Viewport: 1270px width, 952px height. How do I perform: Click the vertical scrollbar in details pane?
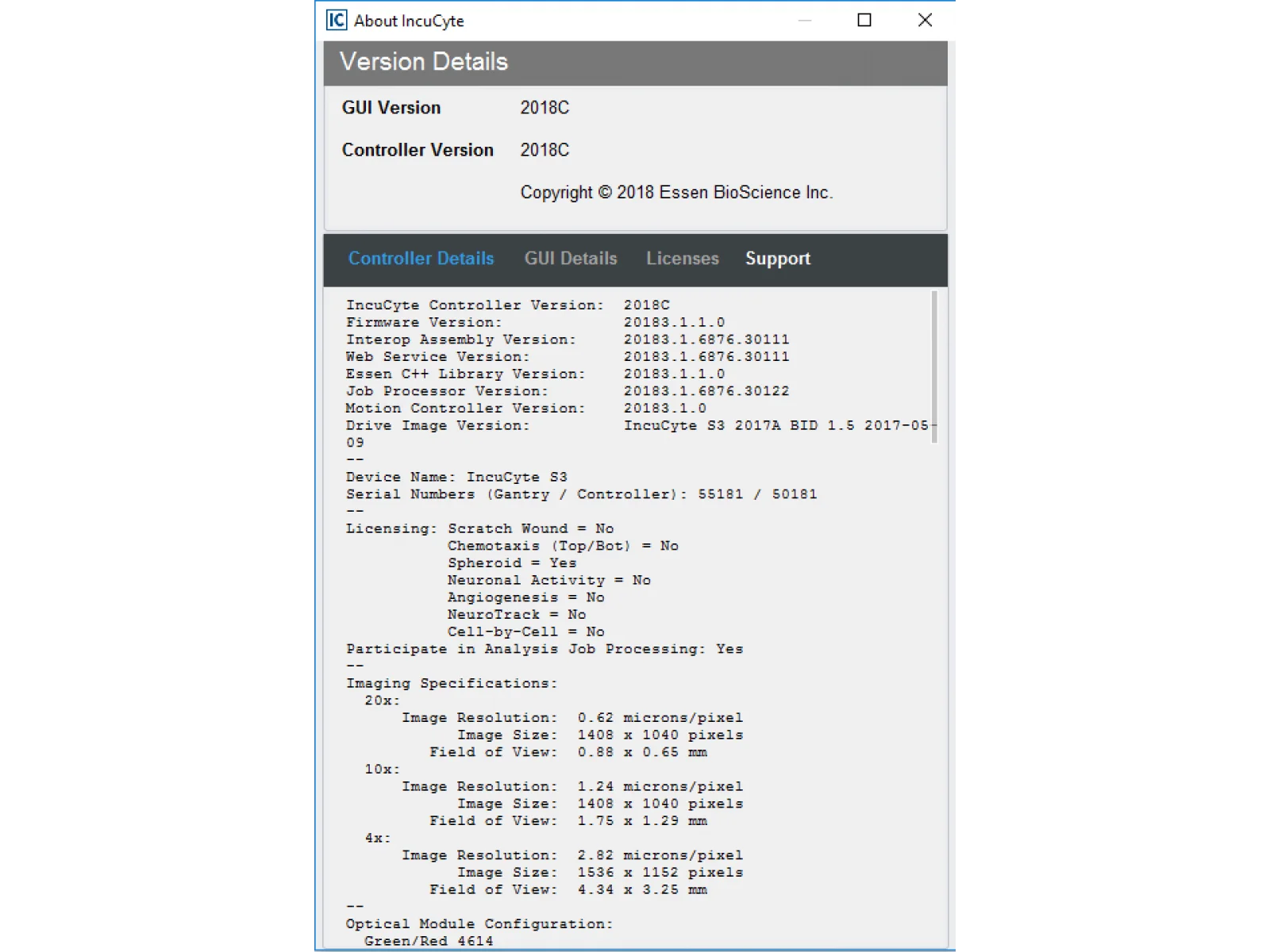click(935, 367)
